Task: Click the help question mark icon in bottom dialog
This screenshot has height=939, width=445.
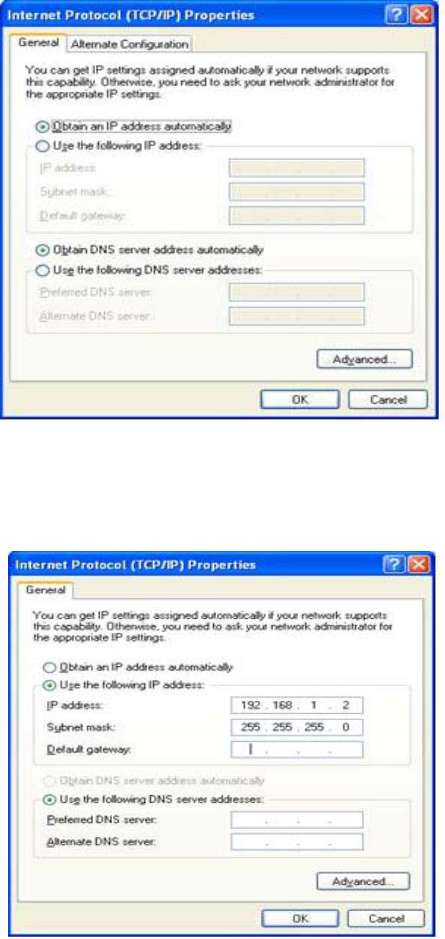Action: (394, 565)
